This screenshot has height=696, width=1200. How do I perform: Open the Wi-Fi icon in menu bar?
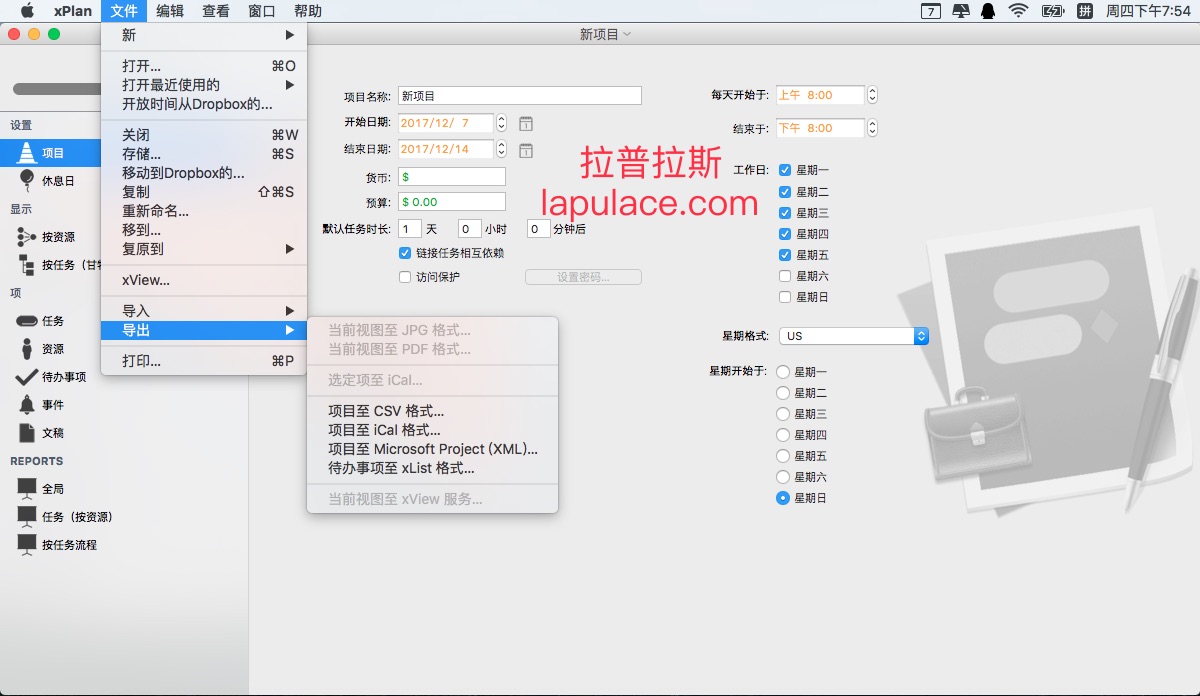(x=1018, y=11)
